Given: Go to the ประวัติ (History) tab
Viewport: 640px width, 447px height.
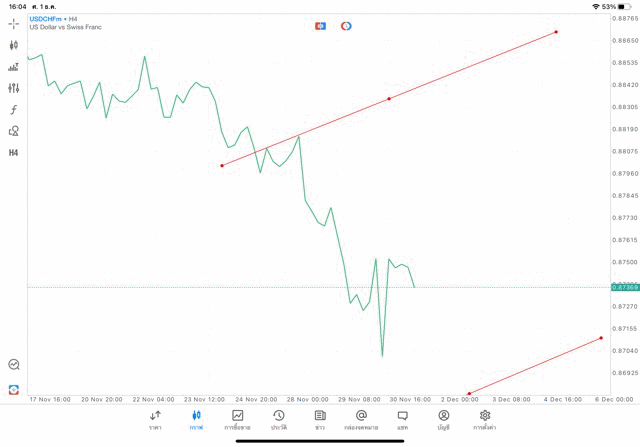Looking at the screenshot, I should pyautogui.click(x=279, y=420).
